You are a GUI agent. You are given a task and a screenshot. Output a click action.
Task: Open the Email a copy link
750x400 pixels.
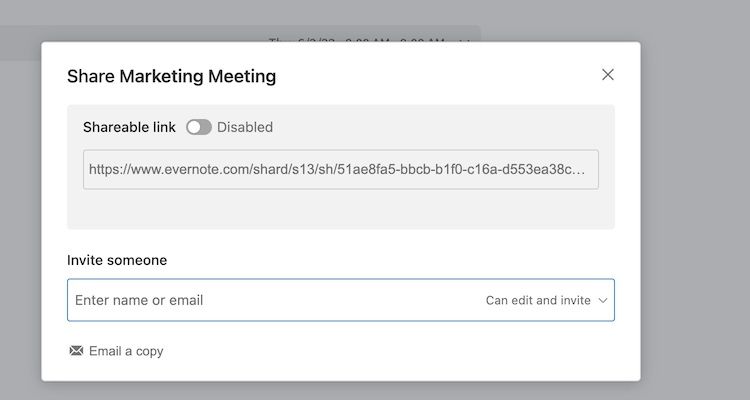126,351
